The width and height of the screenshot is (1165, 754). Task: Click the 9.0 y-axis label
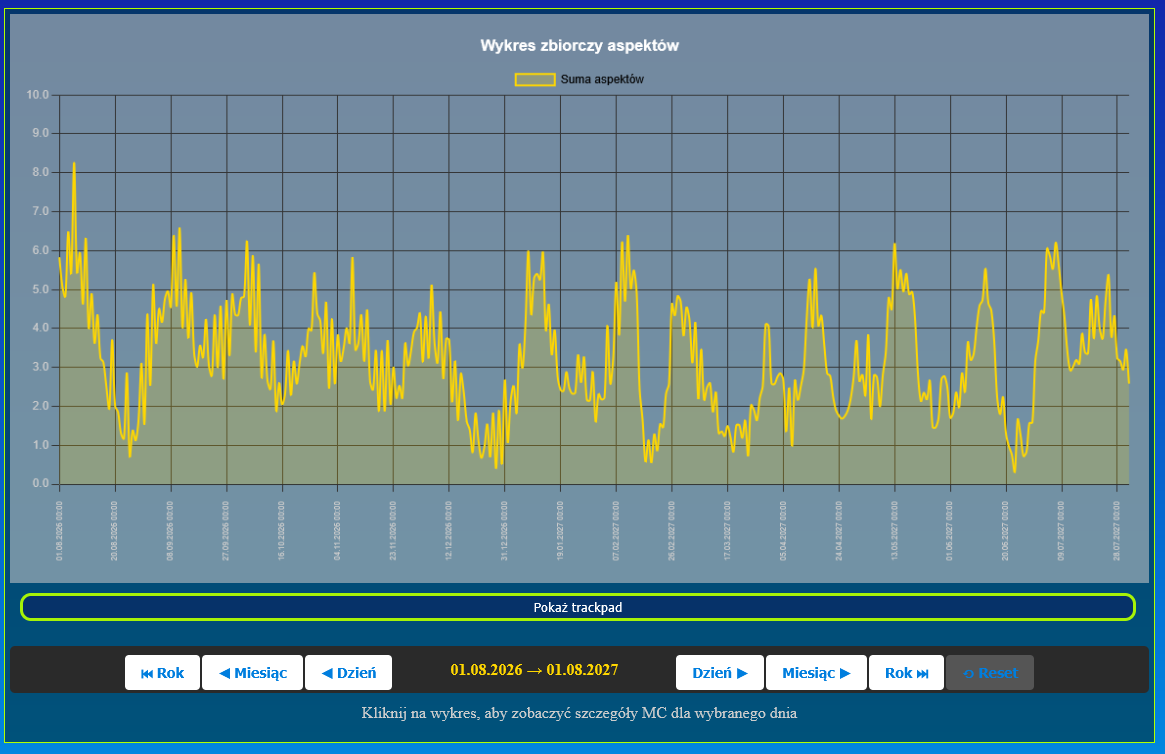point(39,133)
